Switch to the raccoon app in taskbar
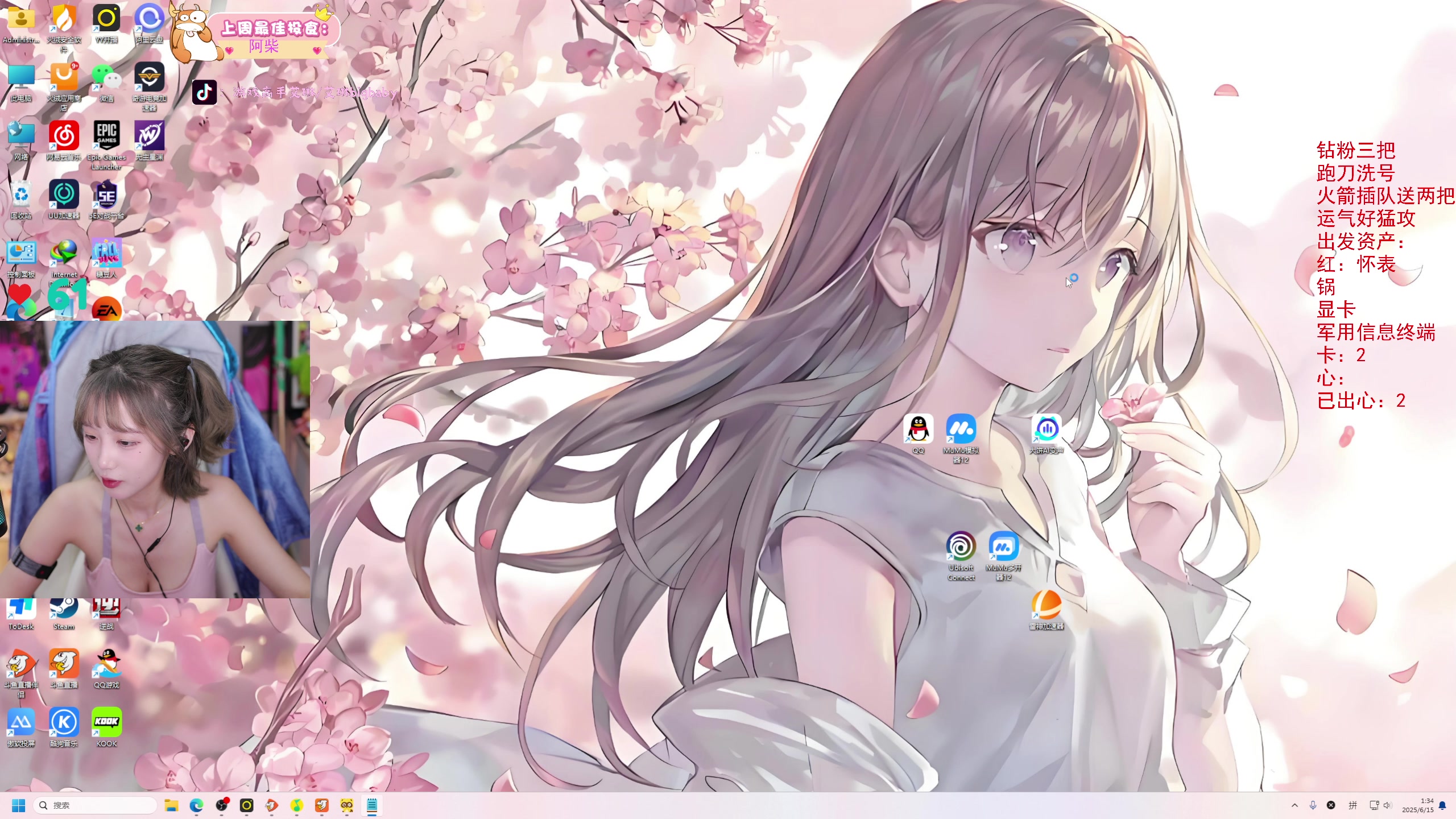The image size is (1456, 819). pos(347,805)
